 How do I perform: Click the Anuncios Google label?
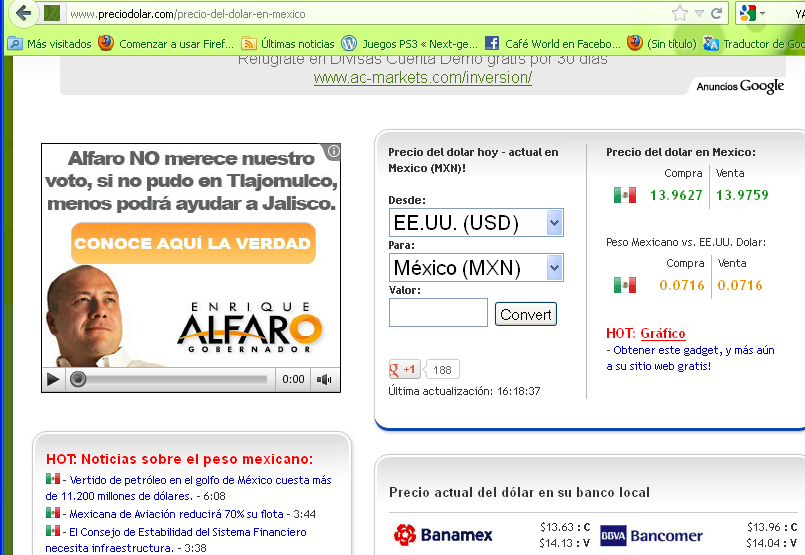point(740,86)
